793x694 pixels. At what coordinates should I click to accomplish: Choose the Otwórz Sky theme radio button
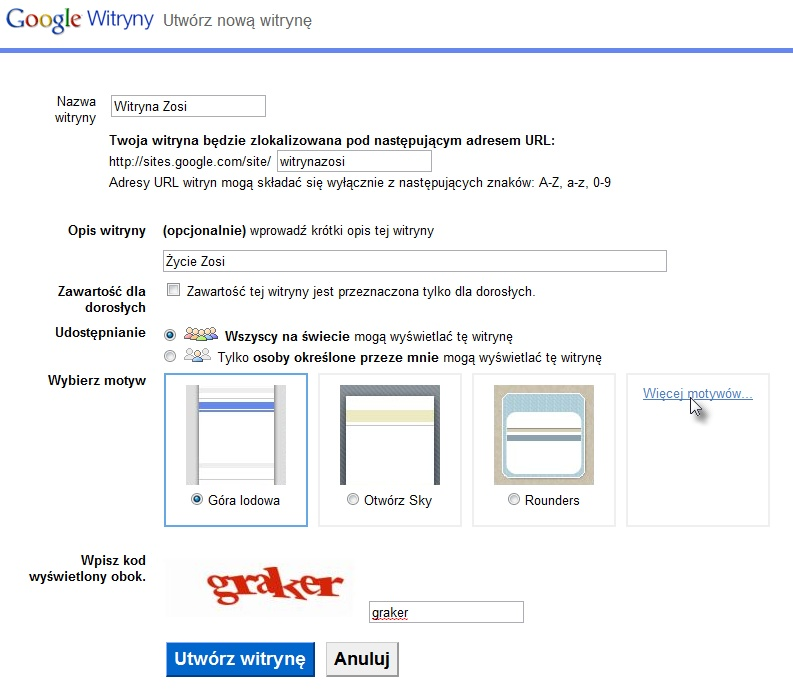[x=353, y=499]
